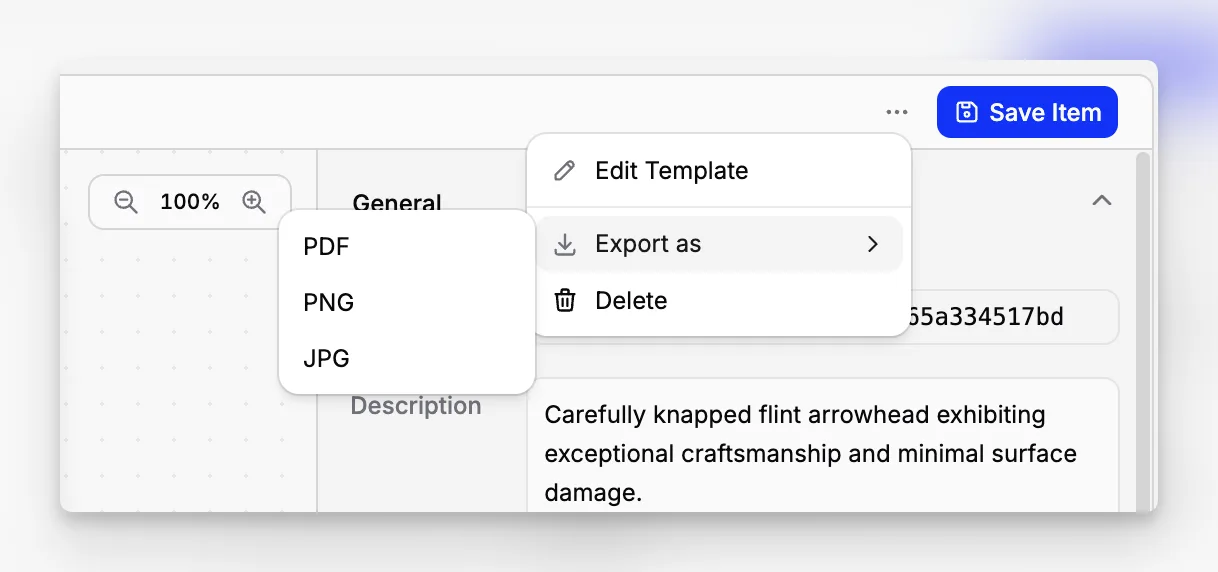The height and width of the screenshot is (572, 1218).
Task: Open the Export as submenu
Action: (719, 244)
